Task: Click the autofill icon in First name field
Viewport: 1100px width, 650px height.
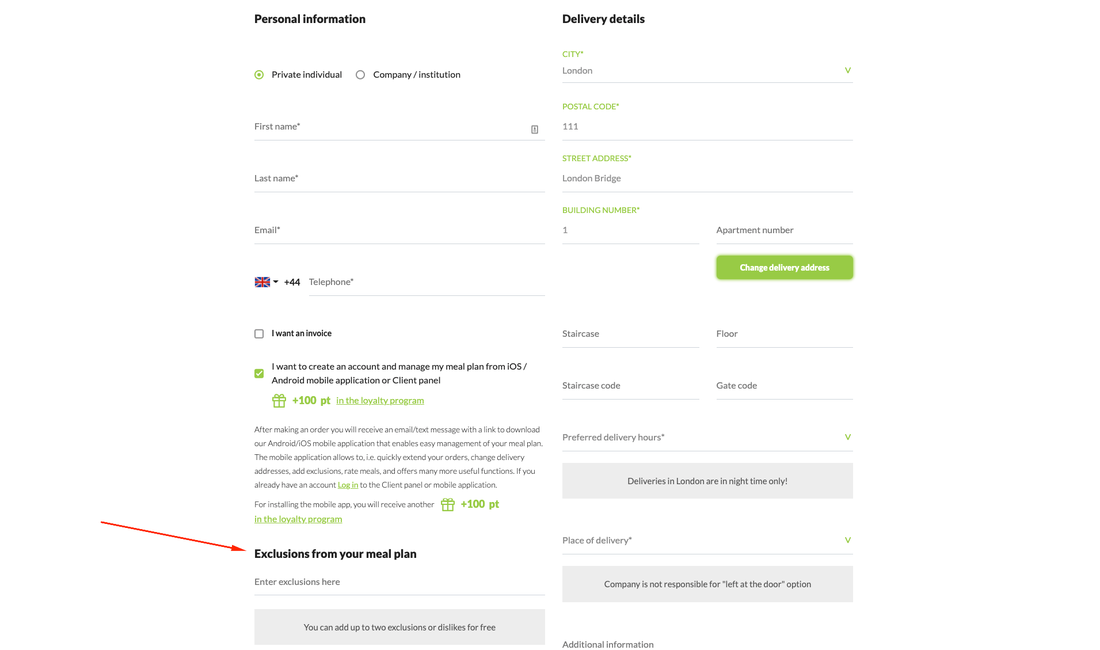Action: (x=535, y=129)
